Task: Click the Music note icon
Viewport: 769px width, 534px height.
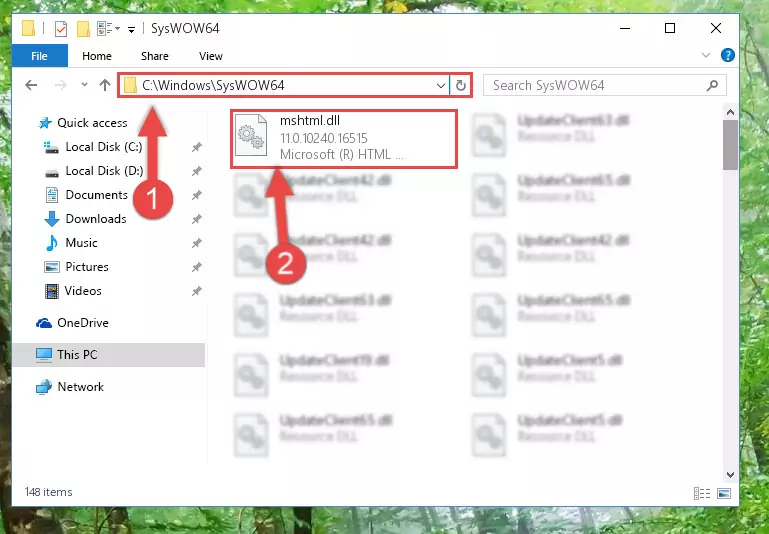Action: click(51, 243)
